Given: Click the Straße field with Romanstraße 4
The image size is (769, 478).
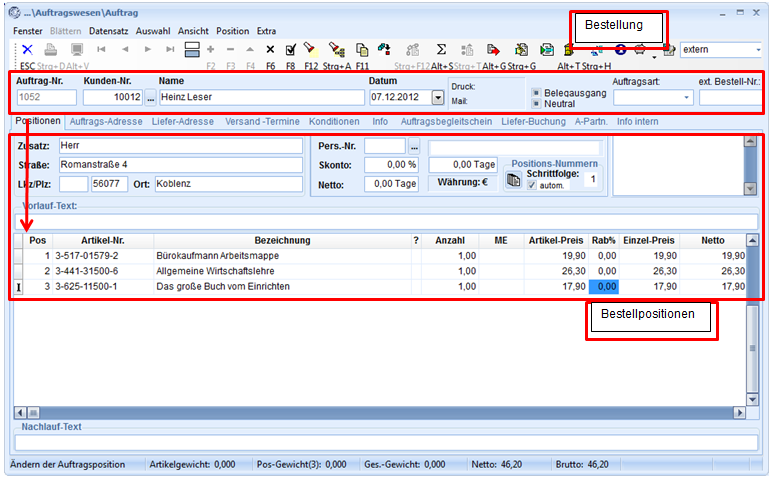Looking at the screenshot, I should 180,165.
